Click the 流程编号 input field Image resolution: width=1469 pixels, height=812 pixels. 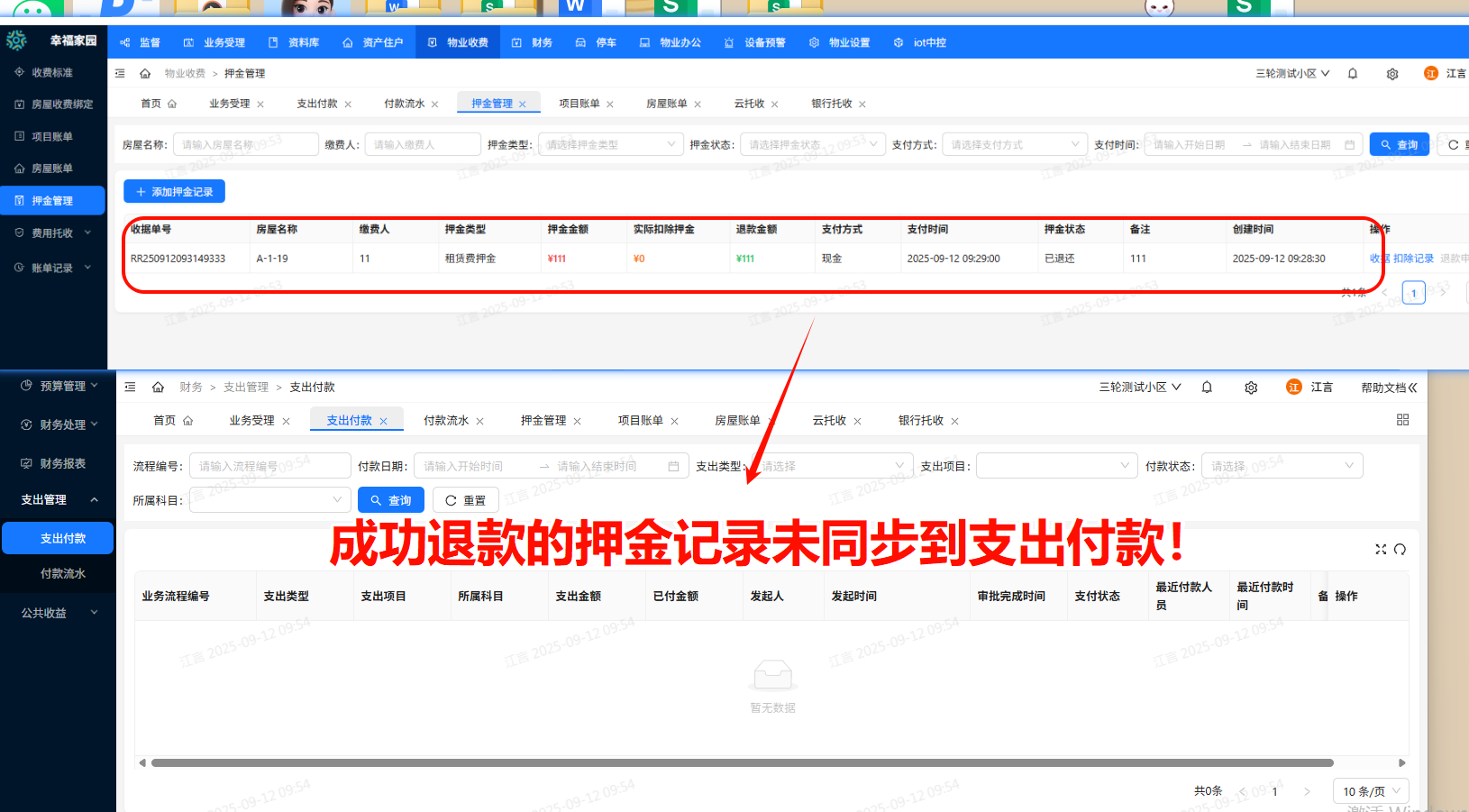[x=269, y=465]
